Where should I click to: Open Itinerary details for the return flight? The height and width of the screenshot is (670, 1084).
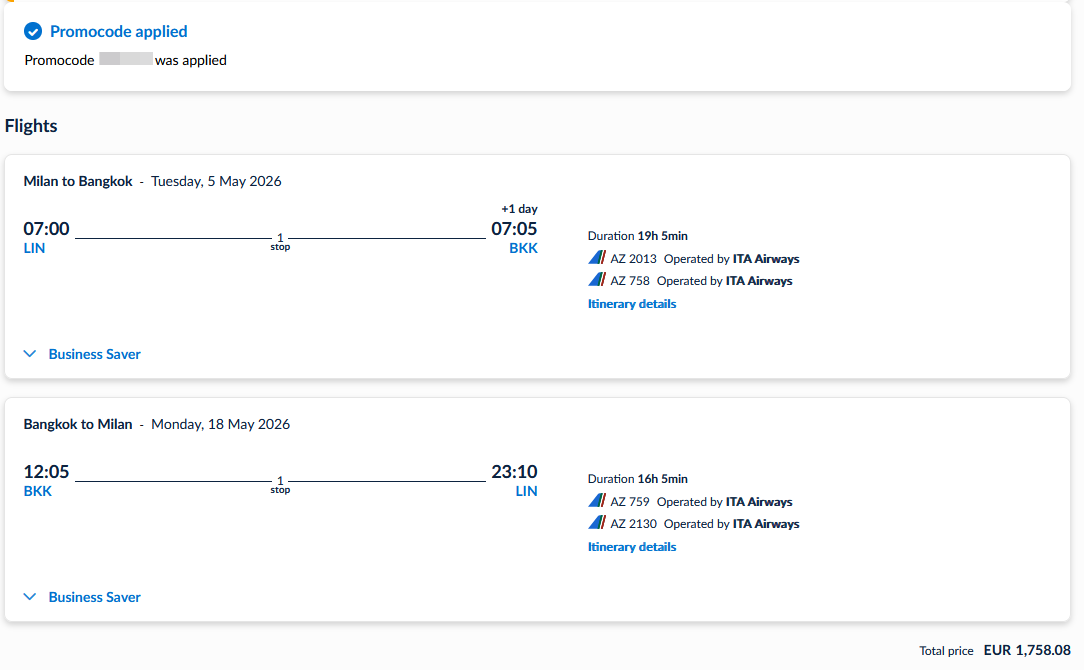click(632, 547)
